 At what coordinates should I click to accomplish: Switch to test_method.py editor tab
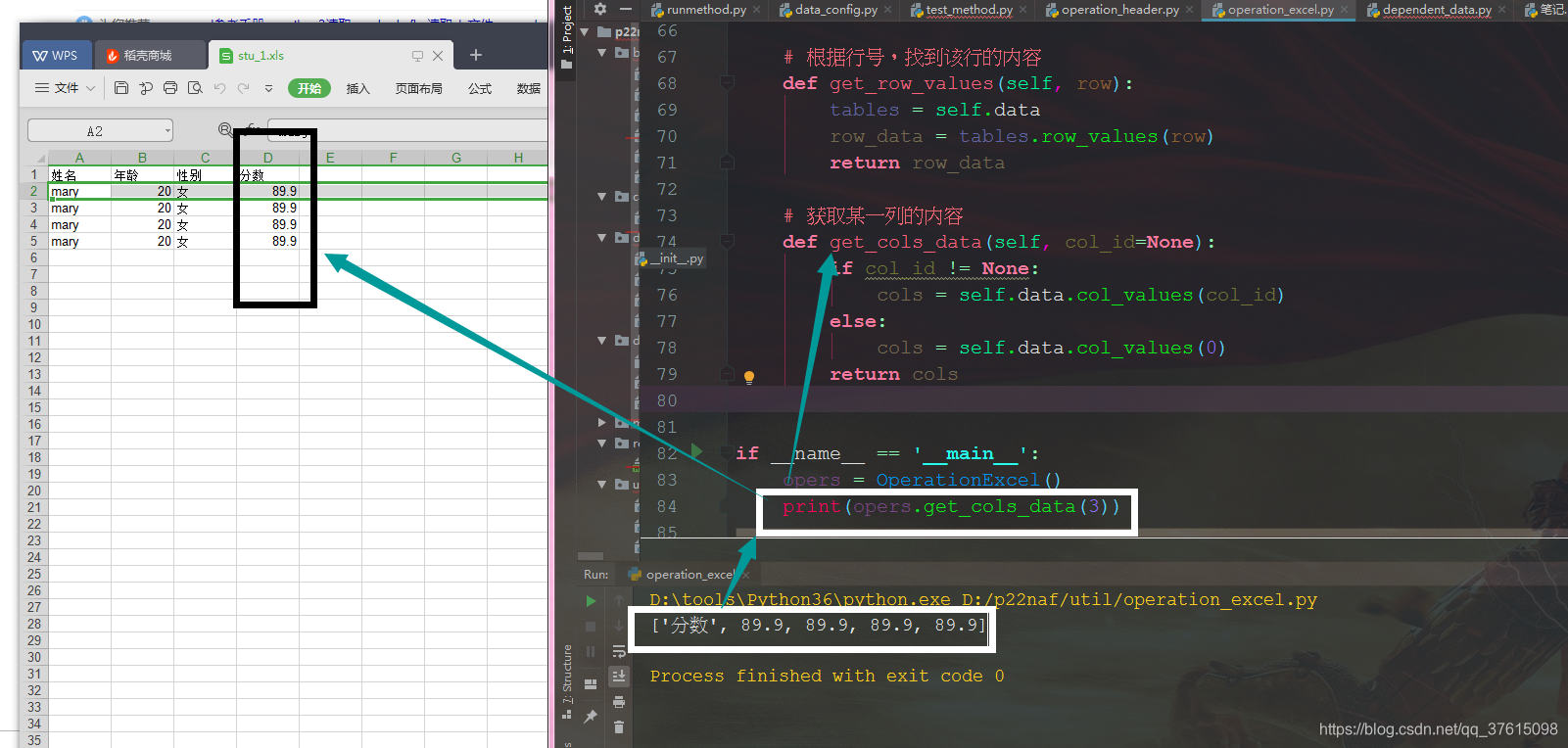969,10
